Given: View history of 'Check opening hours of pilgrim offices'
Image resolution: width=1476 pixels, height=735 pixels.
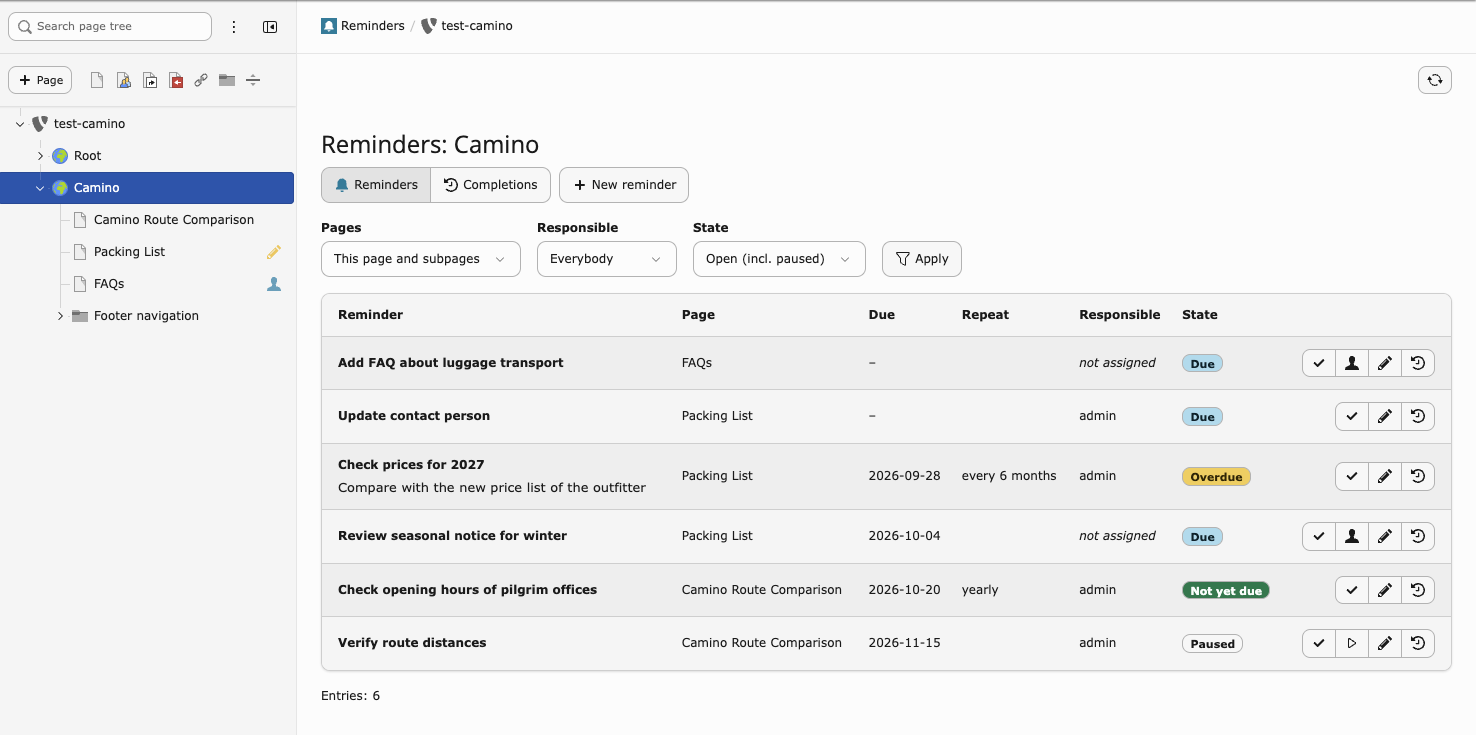Looking at the screenshot, I should click(x=1418, y=590).
